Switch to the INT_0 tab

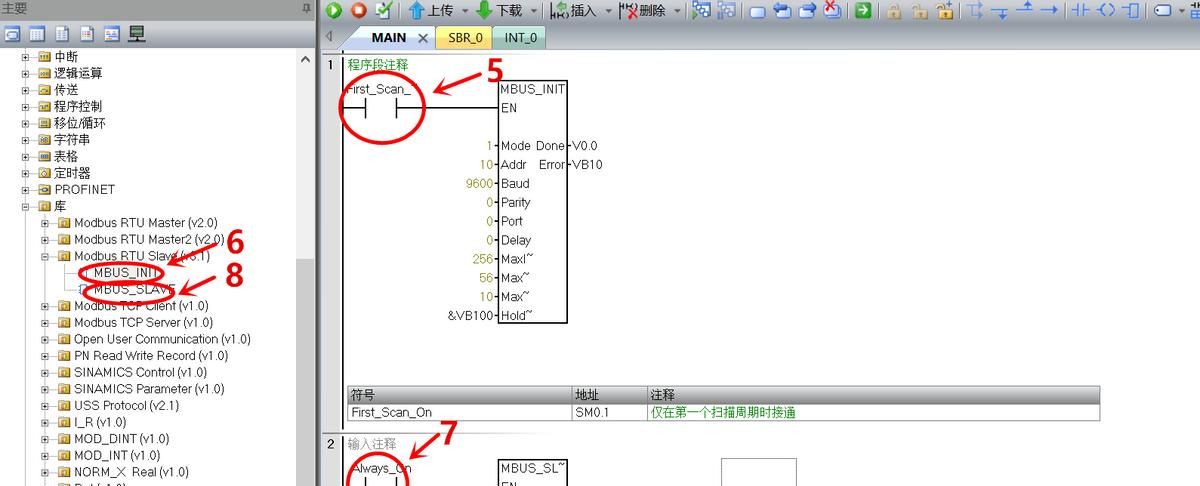[x=520, y=38]
